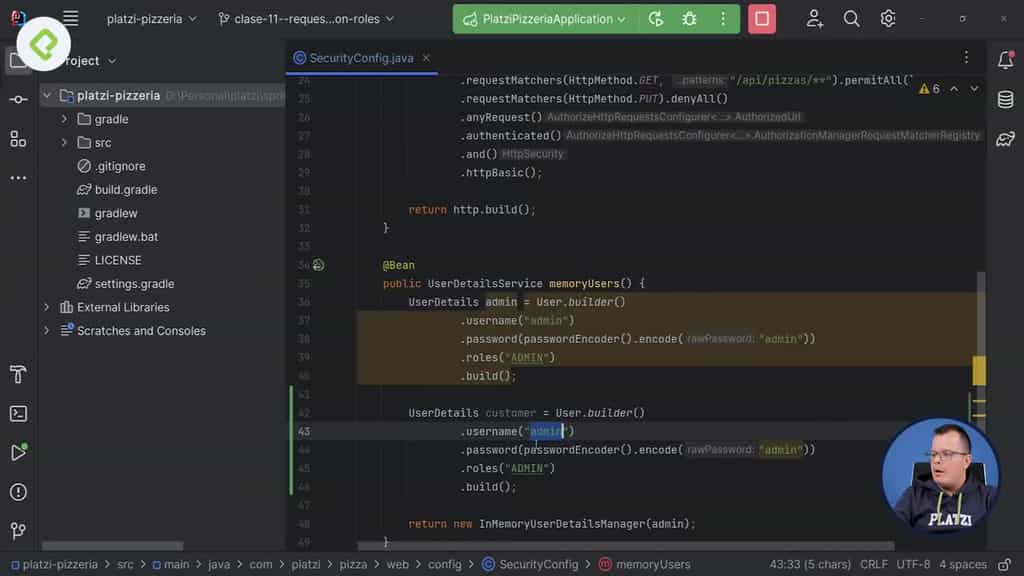Open the Build tool window hammer icon
This screenshot has height=576, width=1024.
tap(17, 374)
